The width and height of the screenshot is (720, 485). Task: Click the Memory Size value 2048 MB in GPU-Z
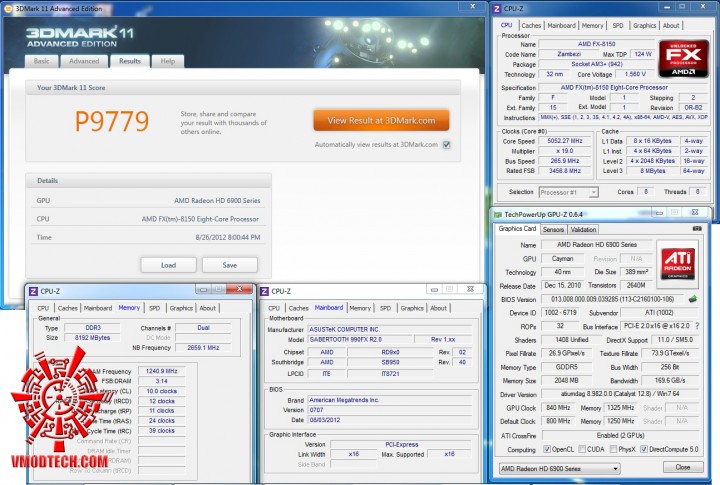click(x=566, y=381)
